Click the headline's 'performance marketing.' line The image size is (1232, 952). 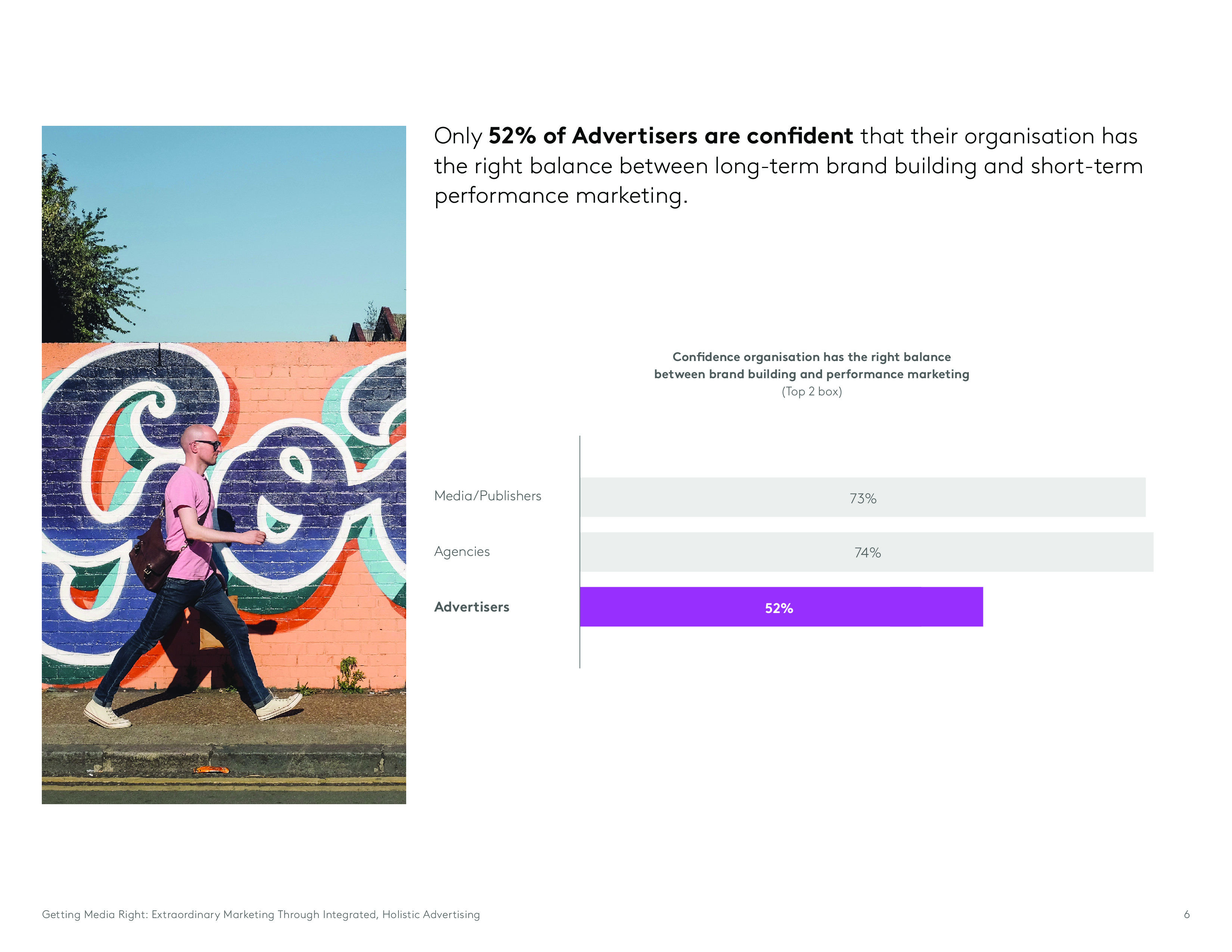point(561,196)
